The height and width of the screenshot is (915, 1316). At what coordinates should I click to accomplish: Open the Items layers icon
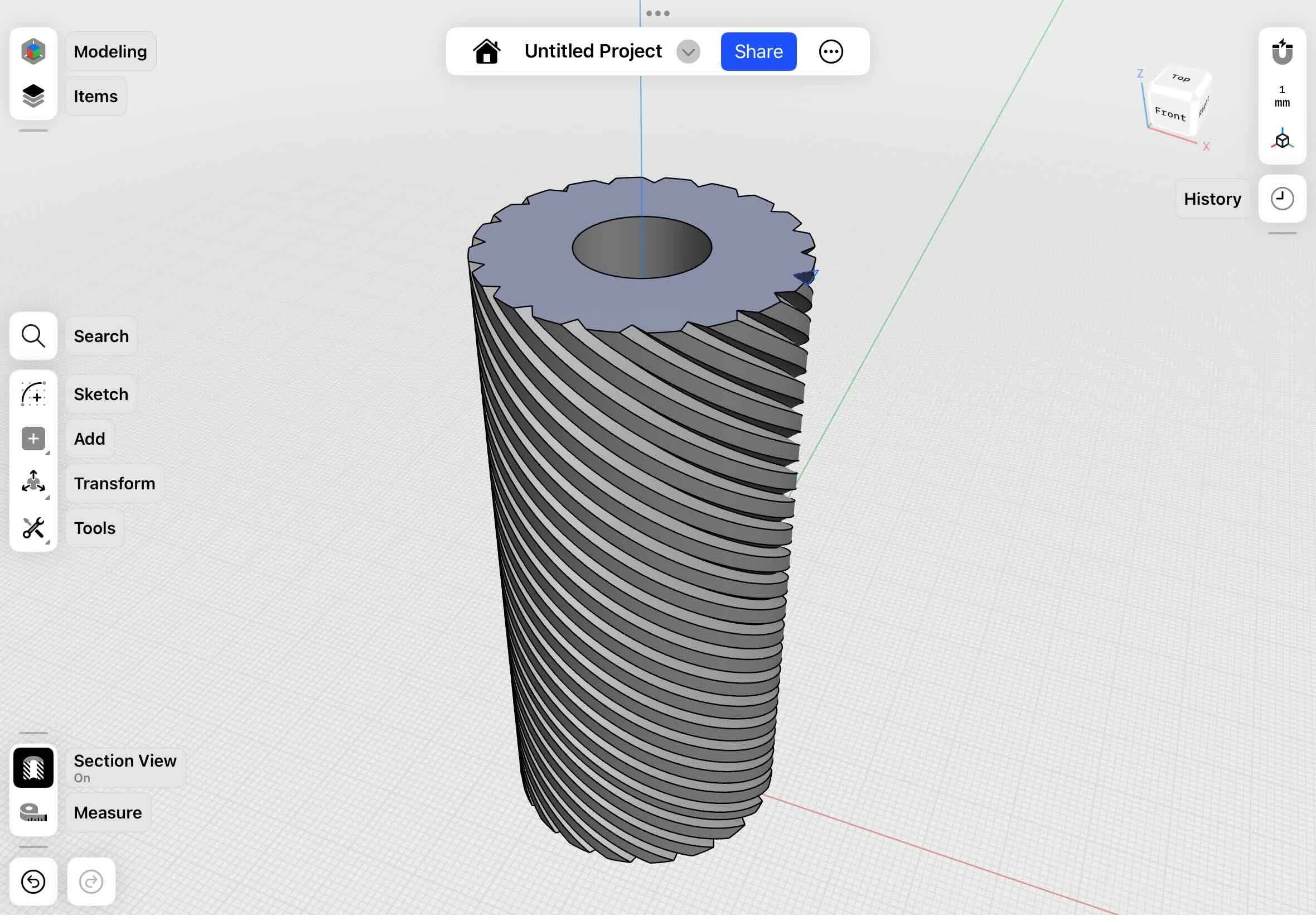[33, 96]
